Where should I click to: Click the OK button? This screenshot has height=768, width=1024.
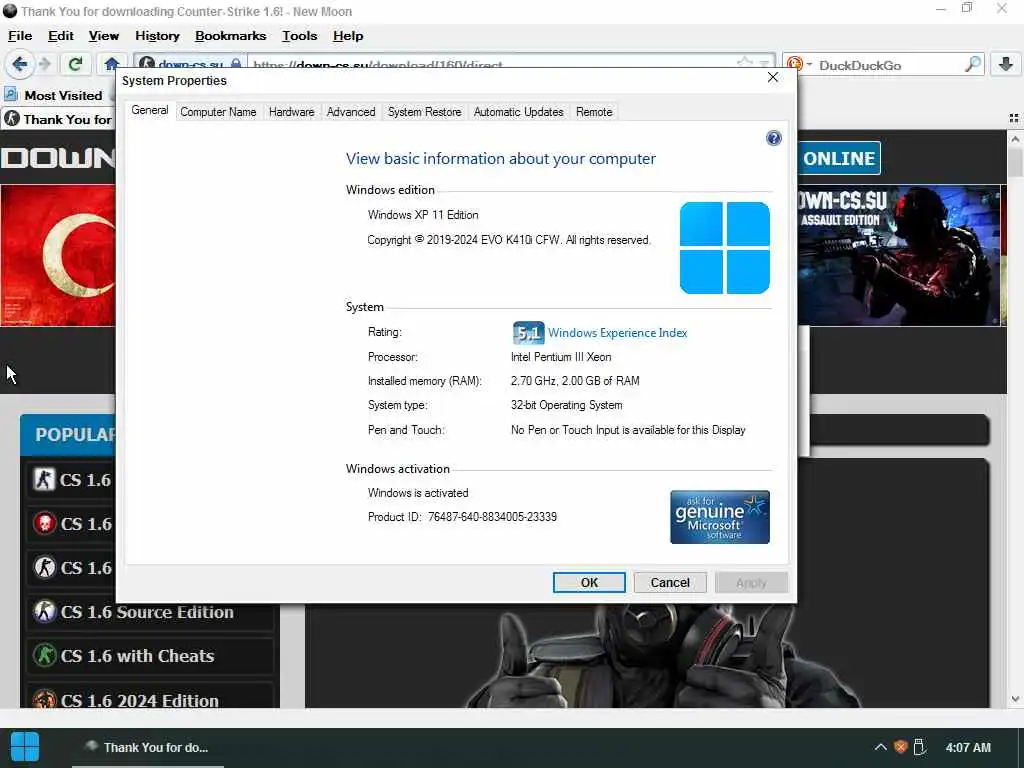589,583
